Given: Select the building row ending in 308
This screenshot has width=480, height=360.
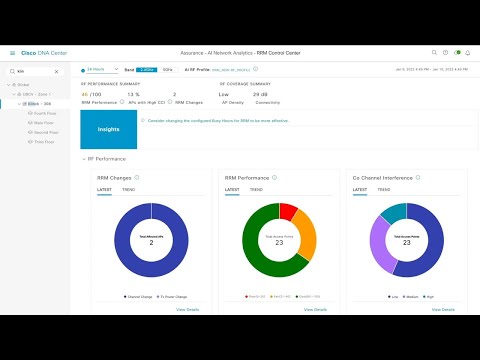Looking at the screenshot, I should coord(39,104).
